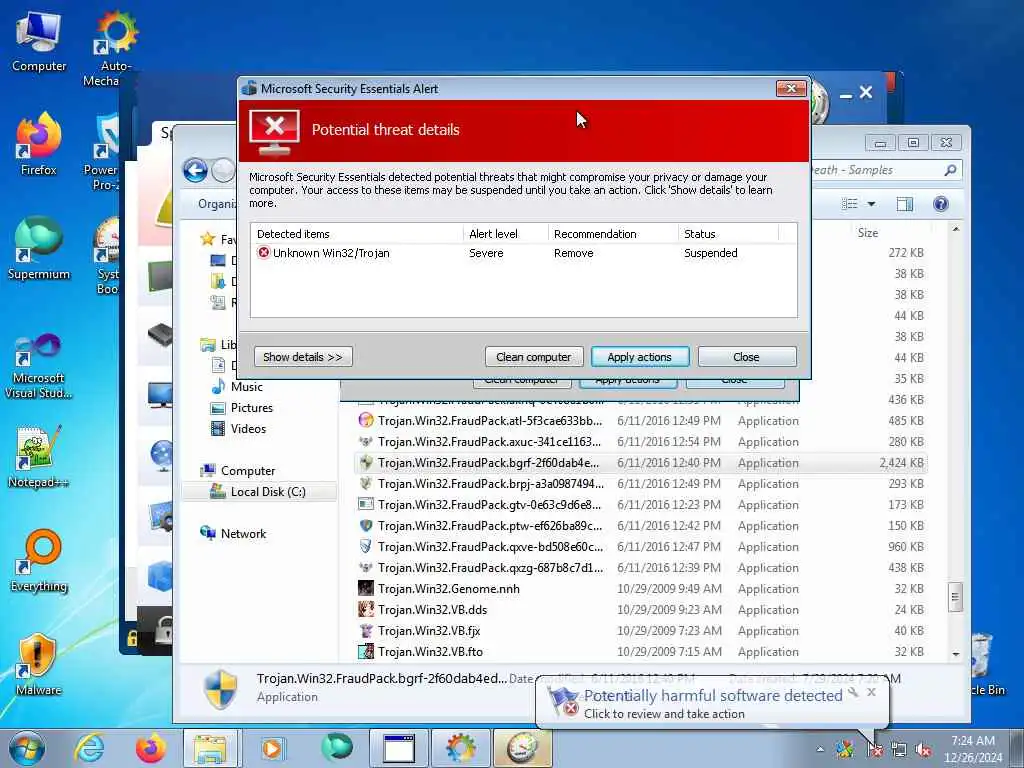Viewport: 1024px width, 768px height.
Task: Select file Trojan.Win32.FraudPack.ptw-ef626ba89c
Action: [640, 525]
